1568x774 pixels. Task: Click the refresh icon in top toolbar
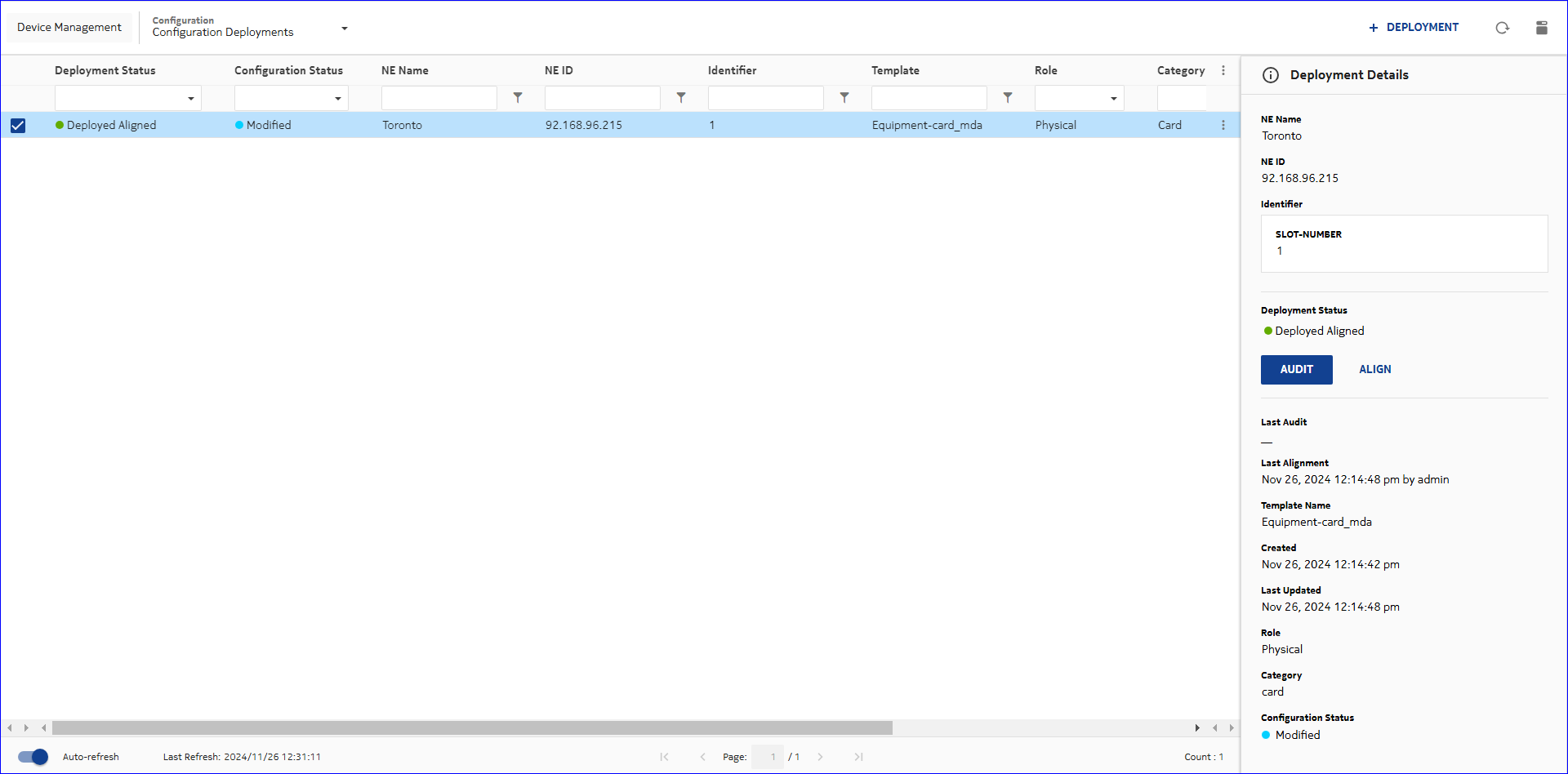pos(1502,28)
